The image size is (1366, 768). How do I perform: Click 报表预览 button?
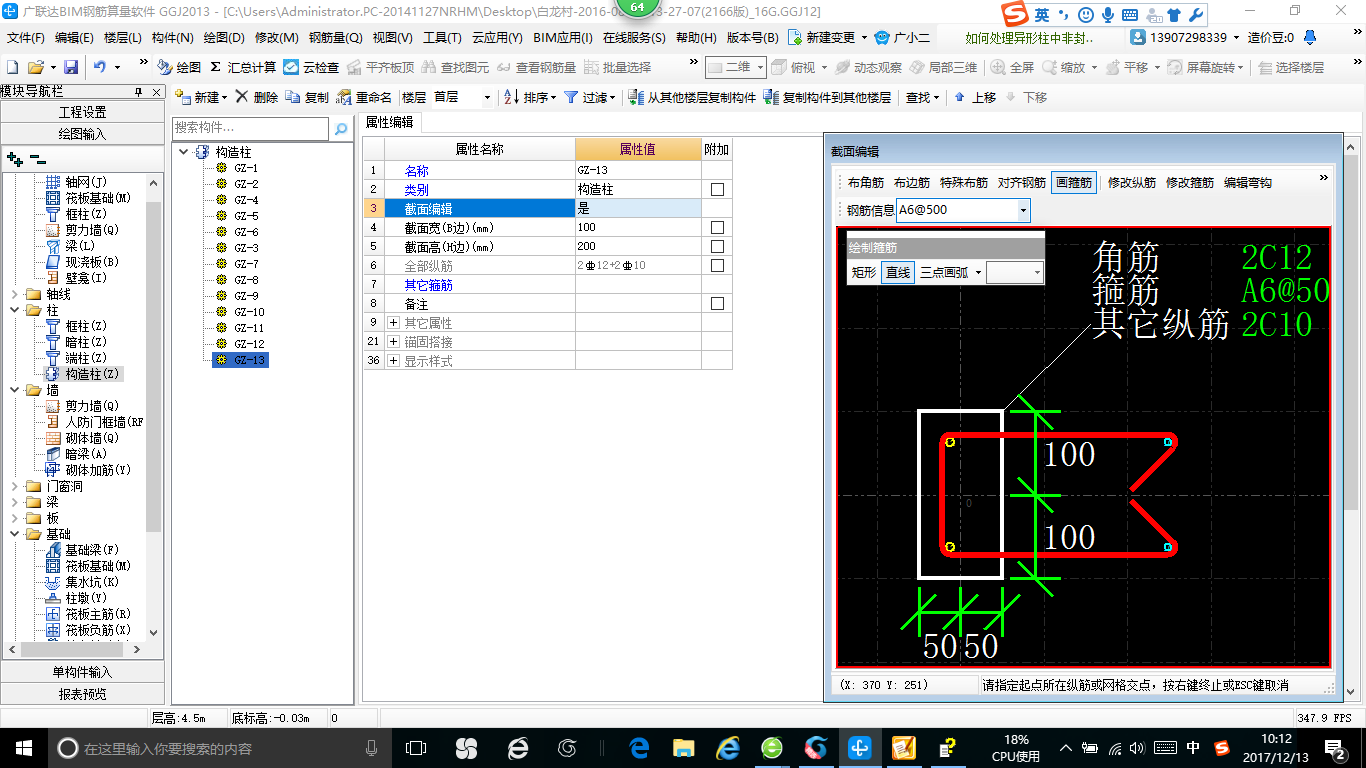82,693
